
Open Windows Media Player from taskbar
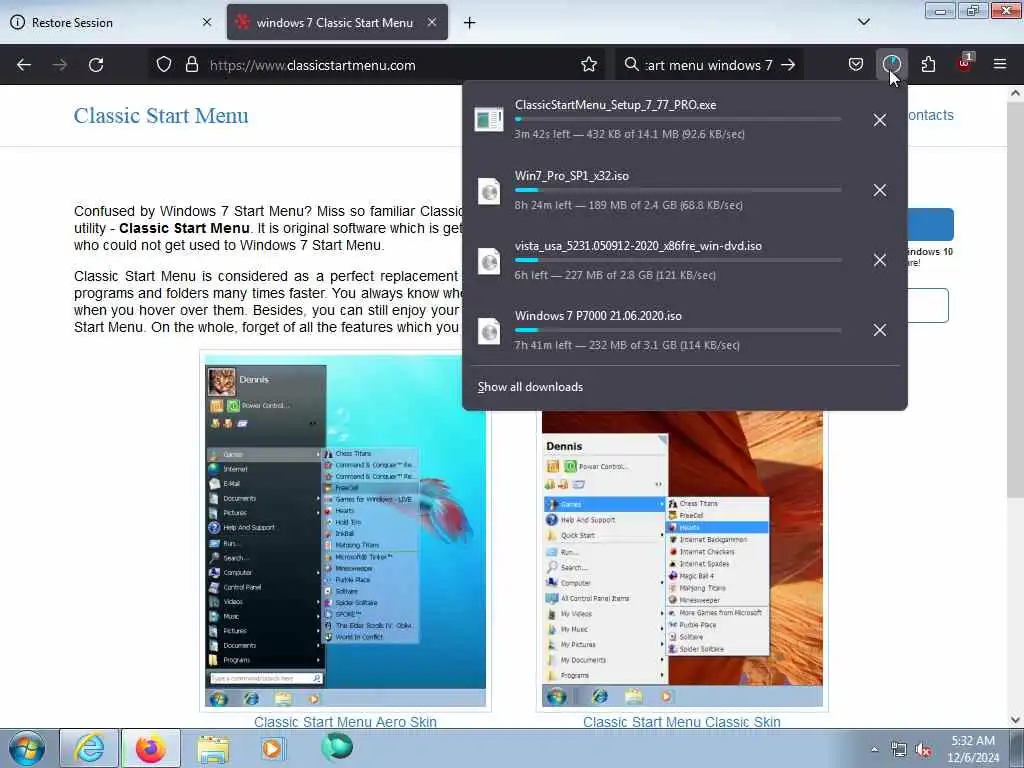tap(272, 748)
